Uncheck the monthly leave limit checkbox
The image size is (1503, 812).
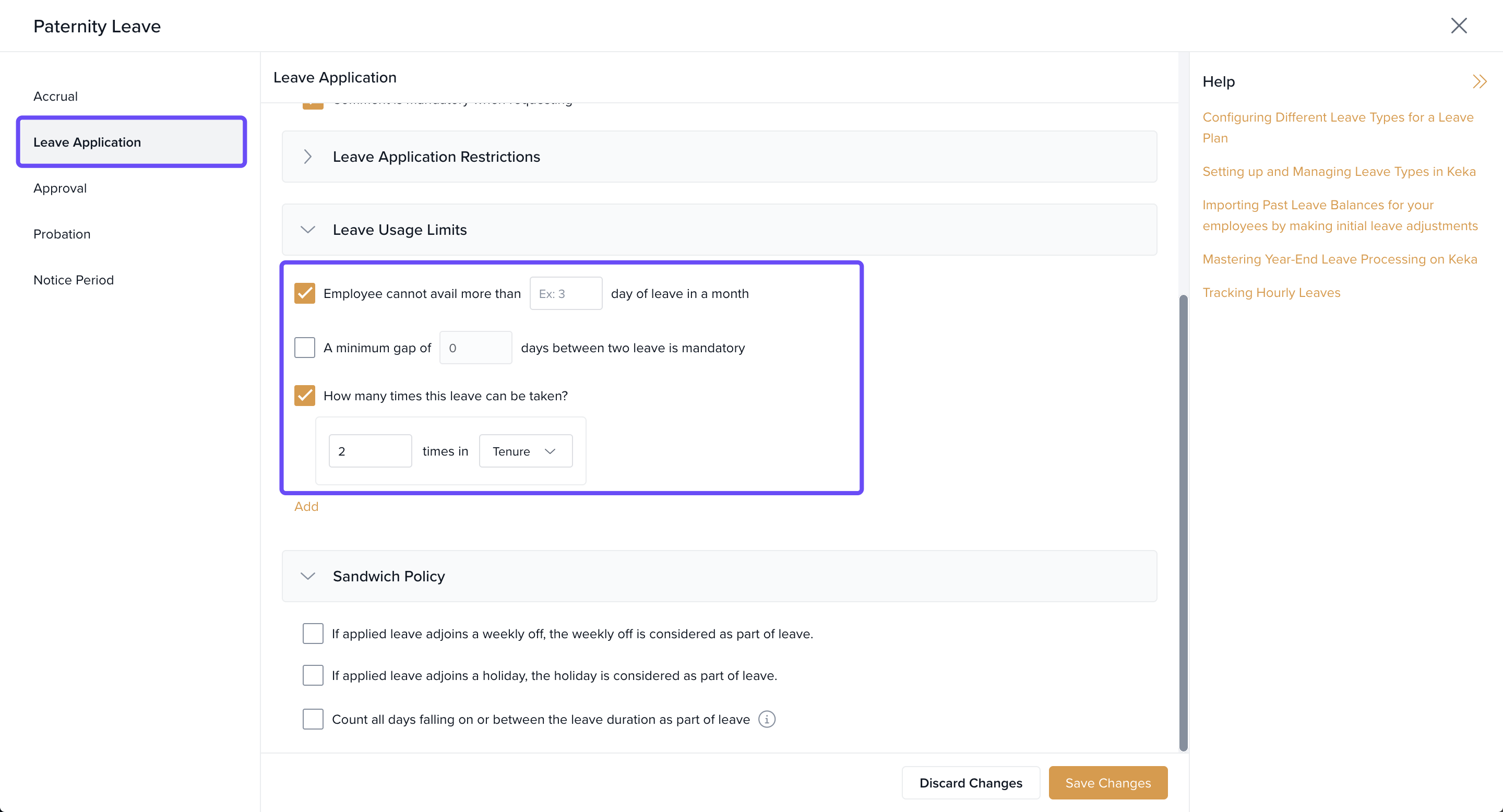point(305,293)
